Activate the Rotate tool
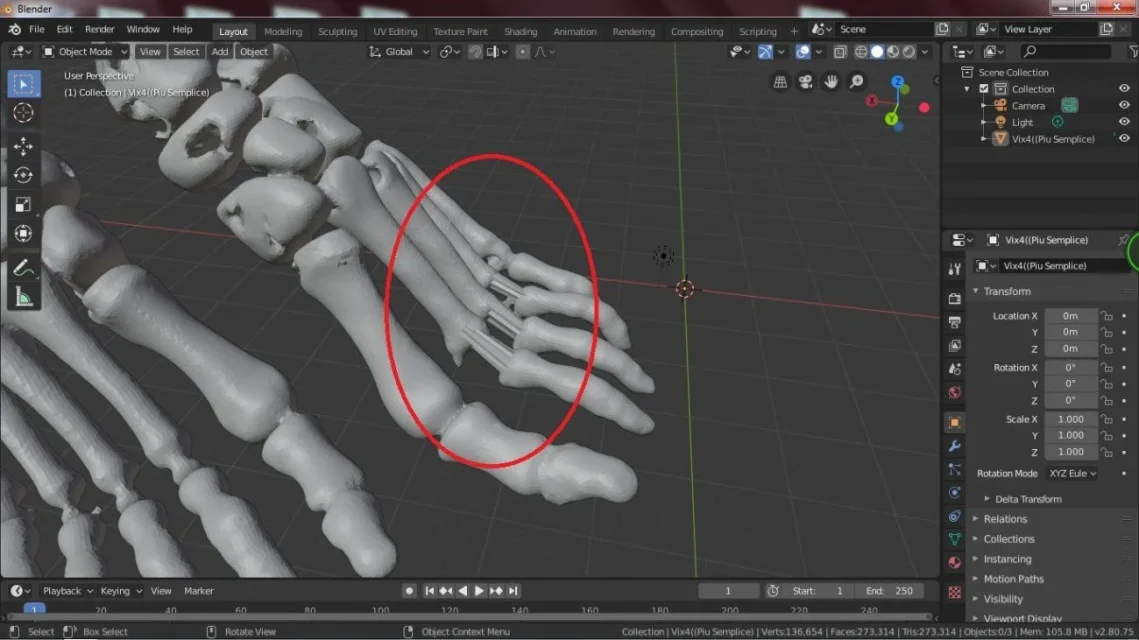The image size is (1139, 640). point(23,175)
